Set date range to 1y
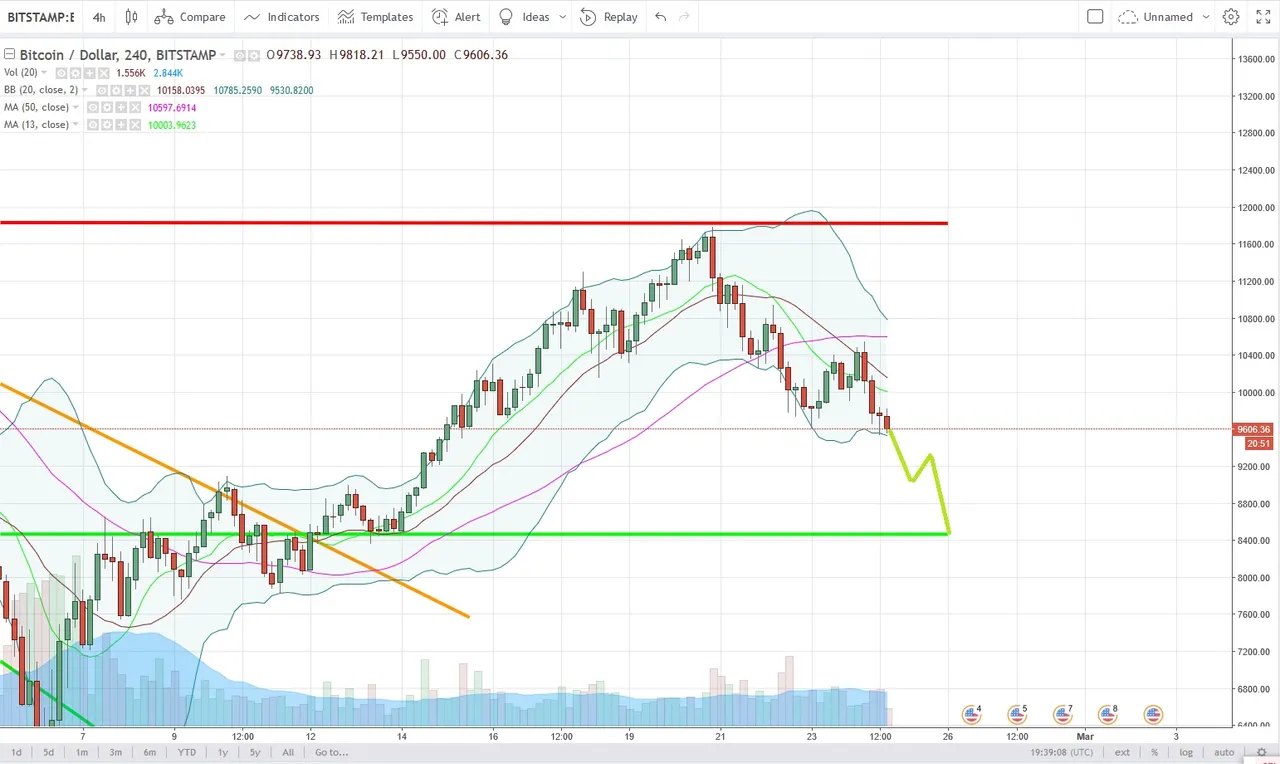The height and width of the screenshot is (764, 1280). tap(223, 752)
